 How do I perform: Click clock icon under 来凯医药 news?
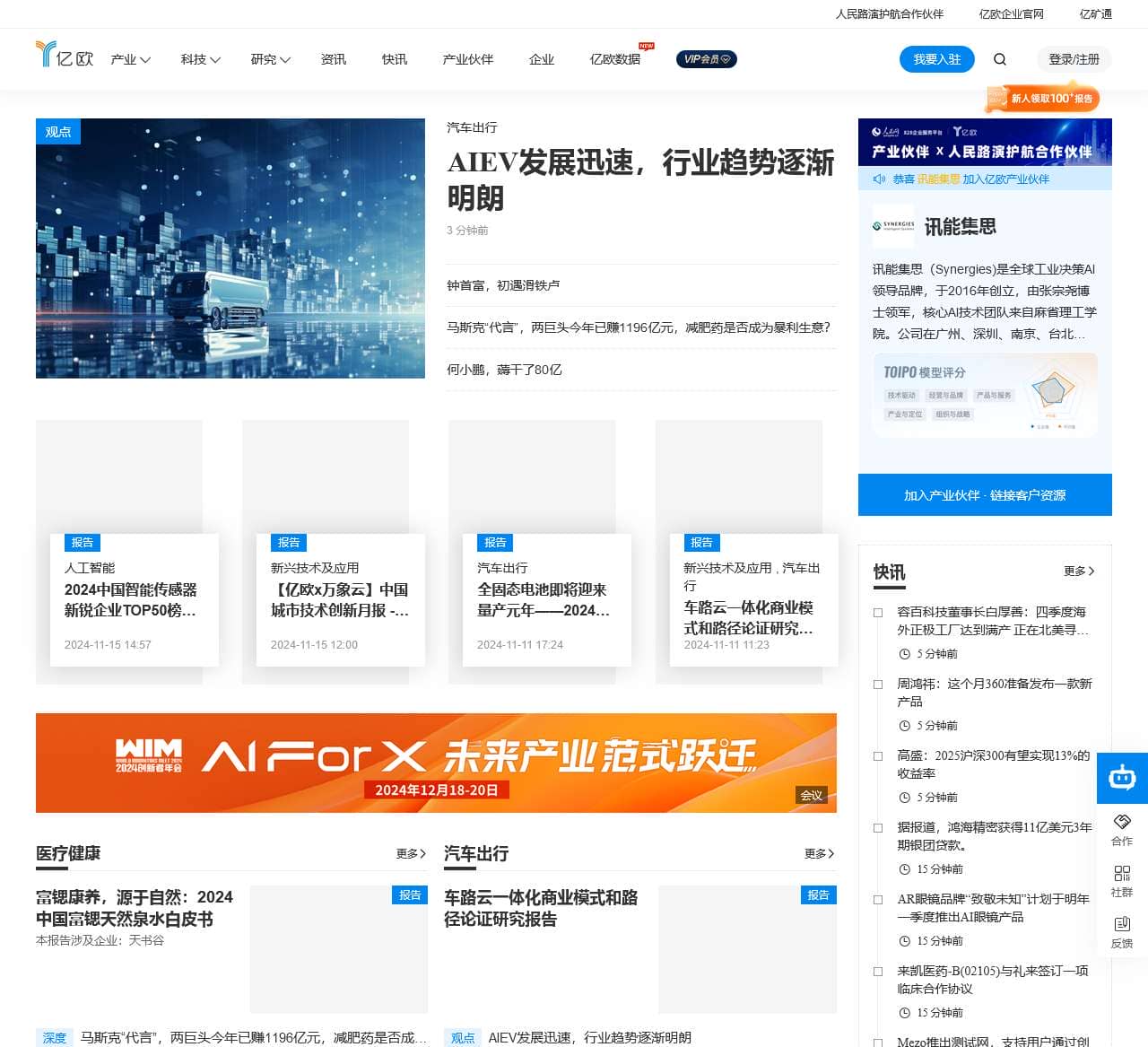tap(905, 1013)
